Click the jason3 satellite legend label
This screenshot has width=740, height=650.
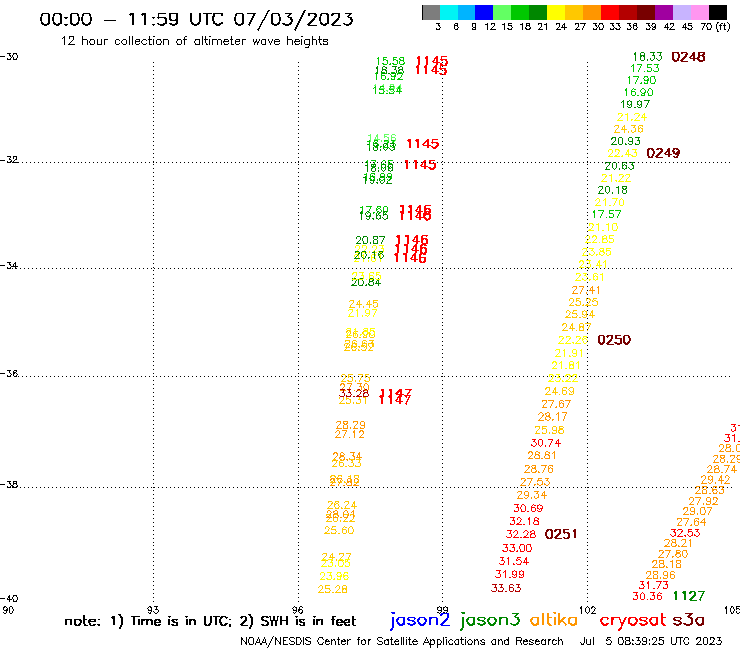tap(490, 621)
